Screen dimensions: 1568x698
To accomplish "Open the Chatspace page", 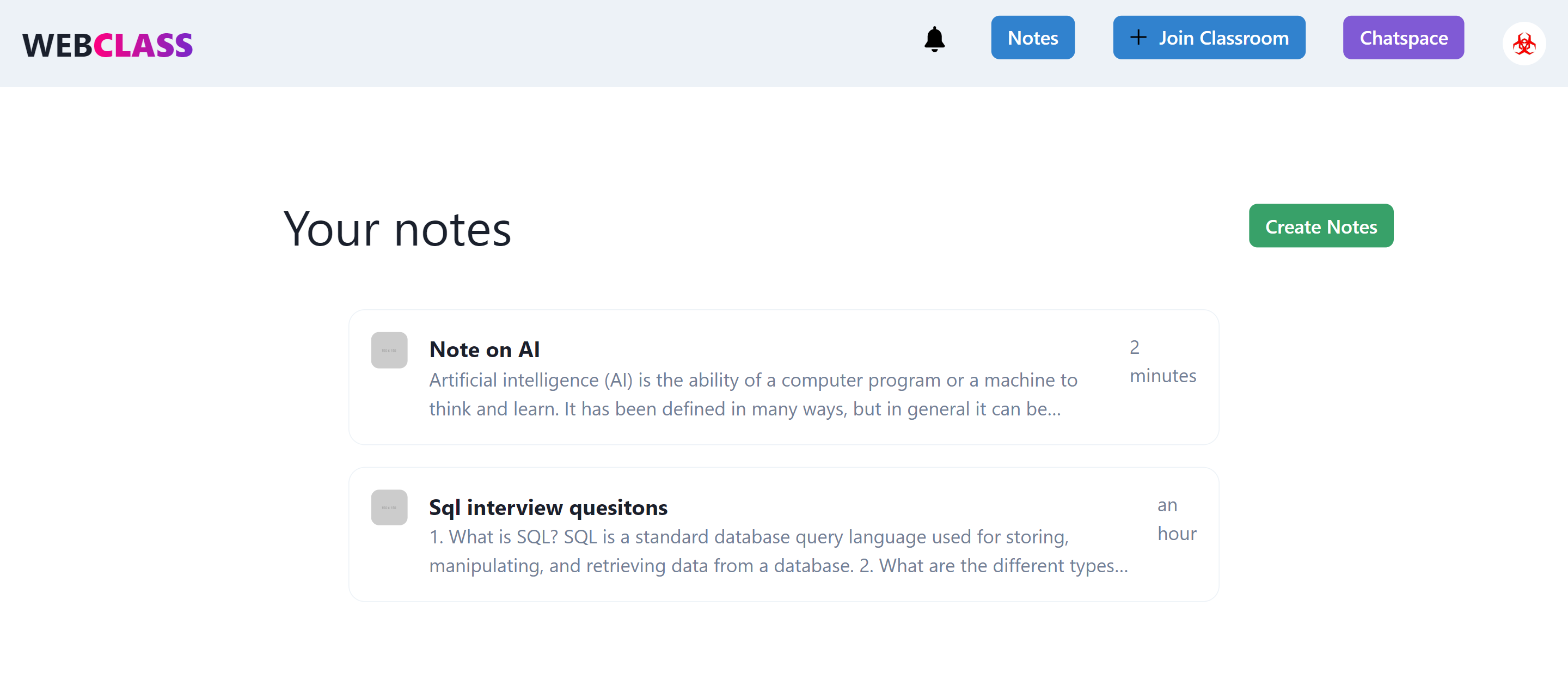I will (x=1403, y=37).
